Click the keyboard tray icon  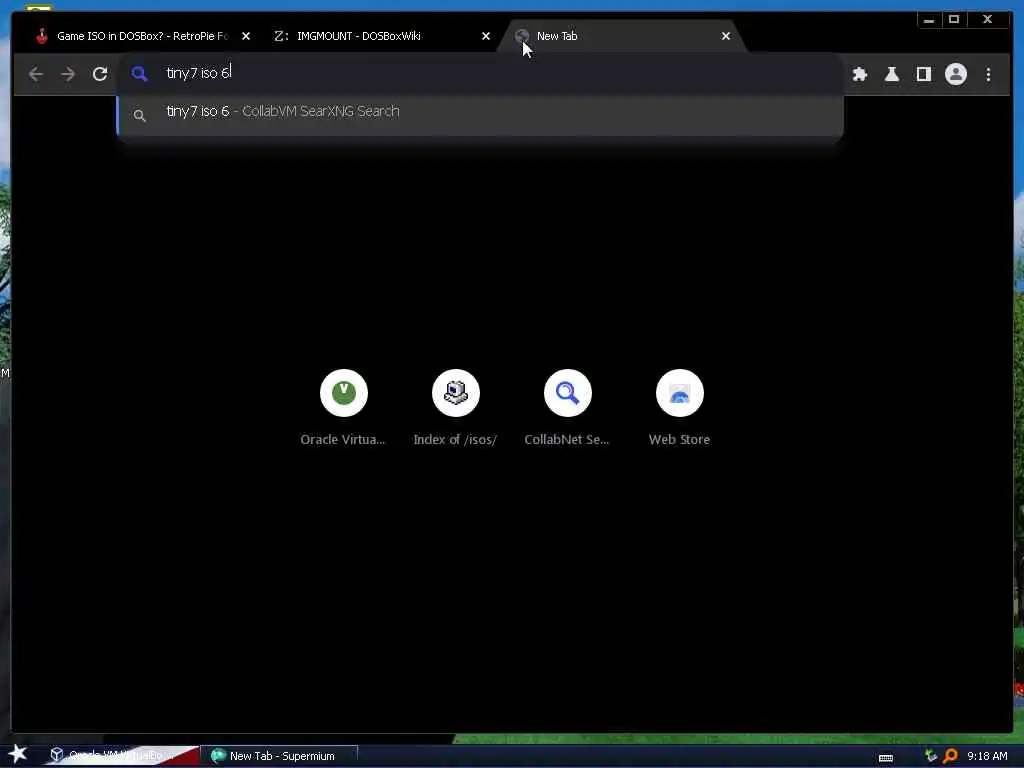[886, 758]
